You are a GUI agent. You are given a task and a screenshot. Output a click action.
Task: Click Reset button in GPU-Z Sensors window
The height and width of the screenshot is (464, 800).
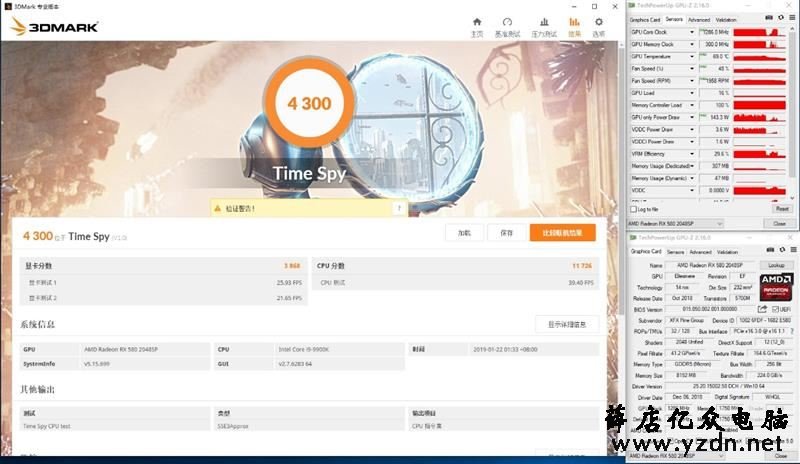pos(782,209)
